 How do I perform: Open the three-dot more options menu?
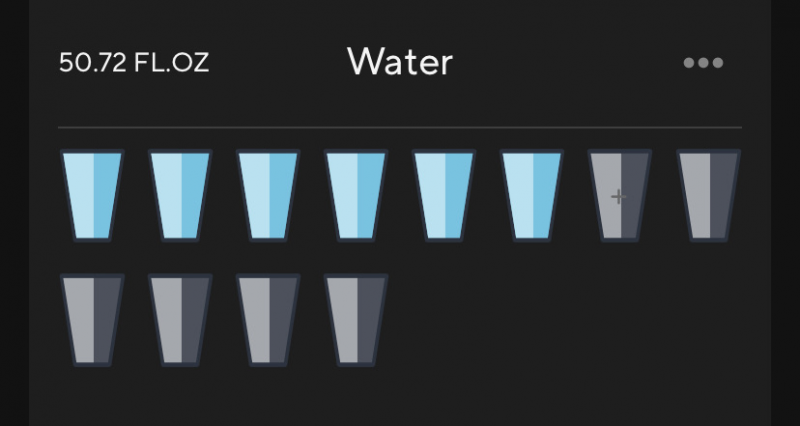[x=703, y=63]
